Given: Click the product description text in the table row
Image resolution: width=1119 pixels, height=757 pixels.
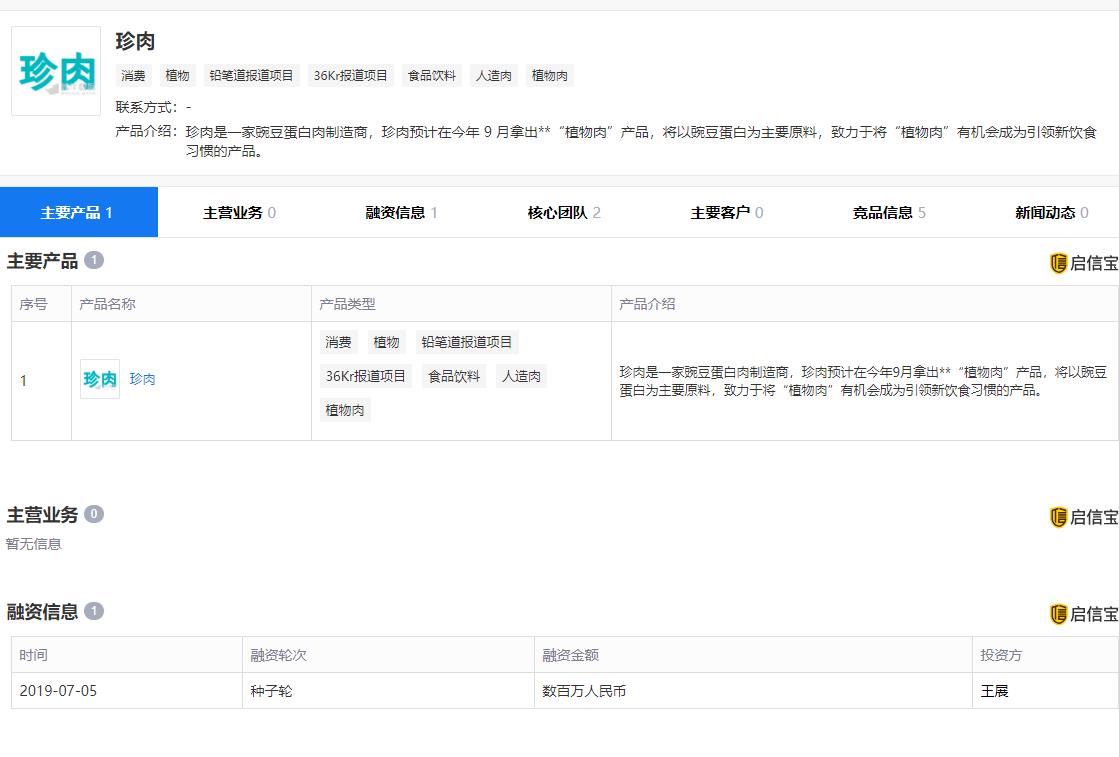Looking at the screenshot, I should coord(864,381).
